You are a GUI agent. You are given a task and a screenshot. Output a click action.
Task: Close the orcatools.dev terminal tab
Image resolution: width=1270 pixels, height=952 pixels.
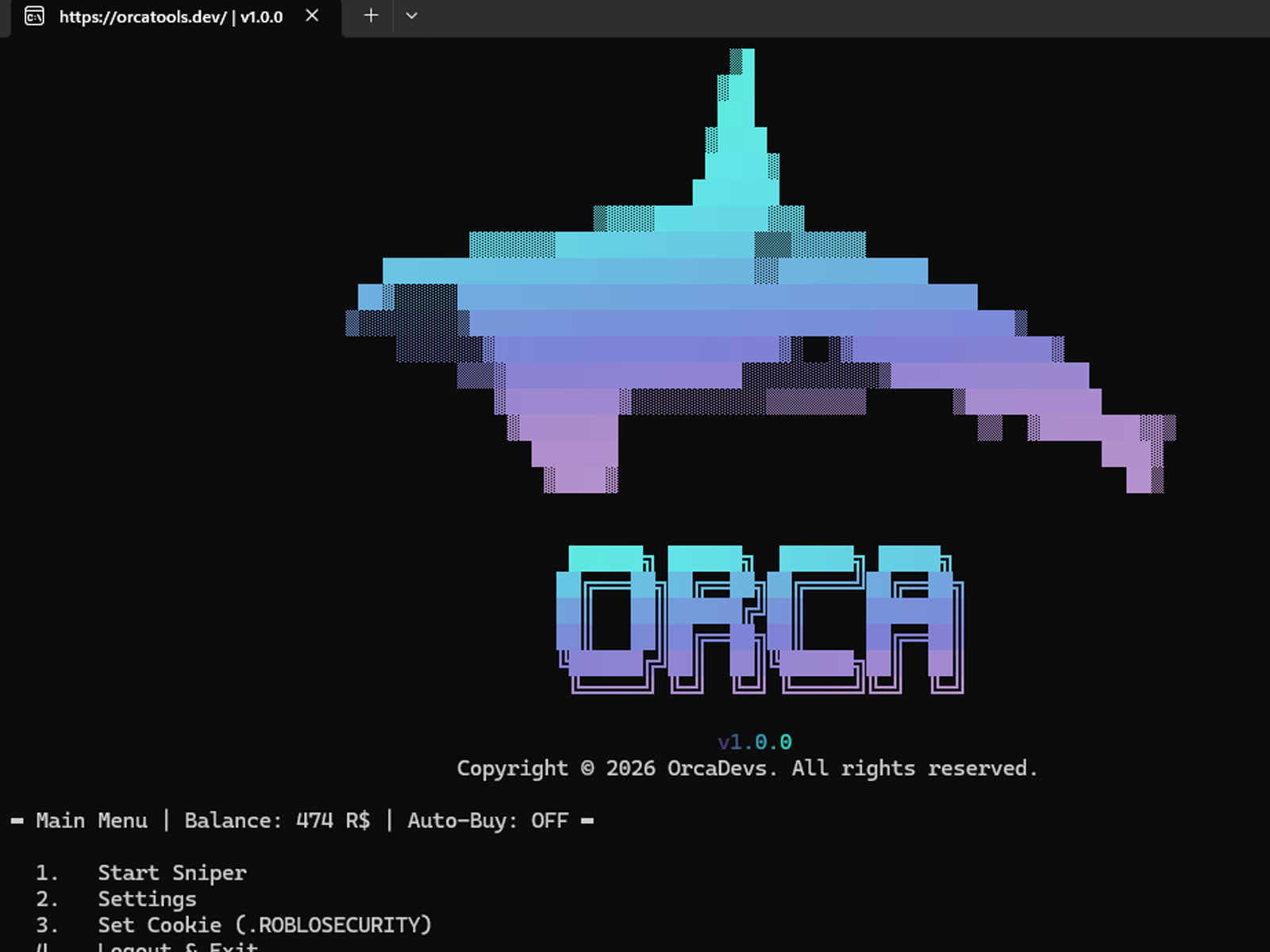click(312, 16)
